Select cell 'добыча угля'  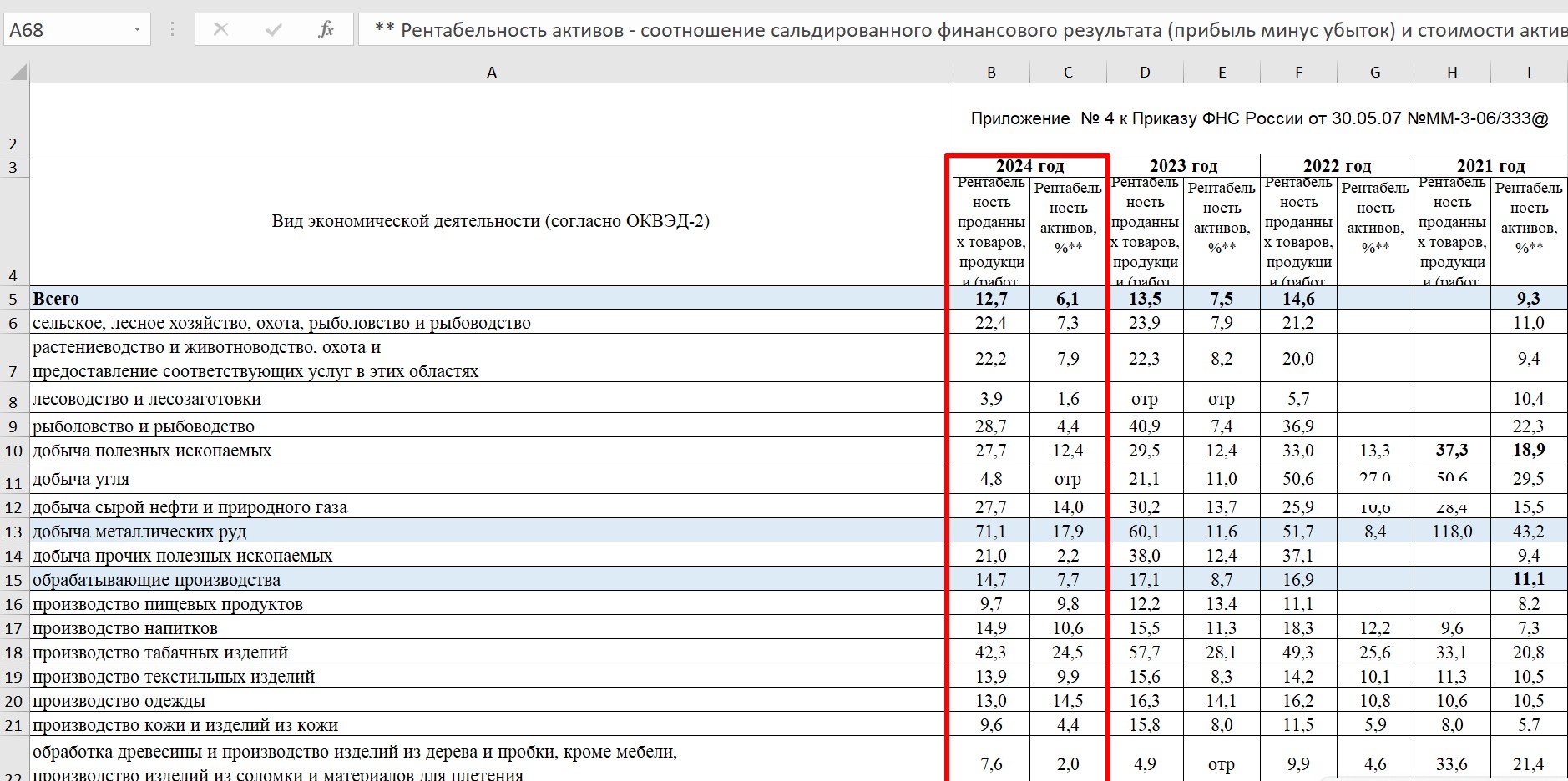tap(491, 478)
